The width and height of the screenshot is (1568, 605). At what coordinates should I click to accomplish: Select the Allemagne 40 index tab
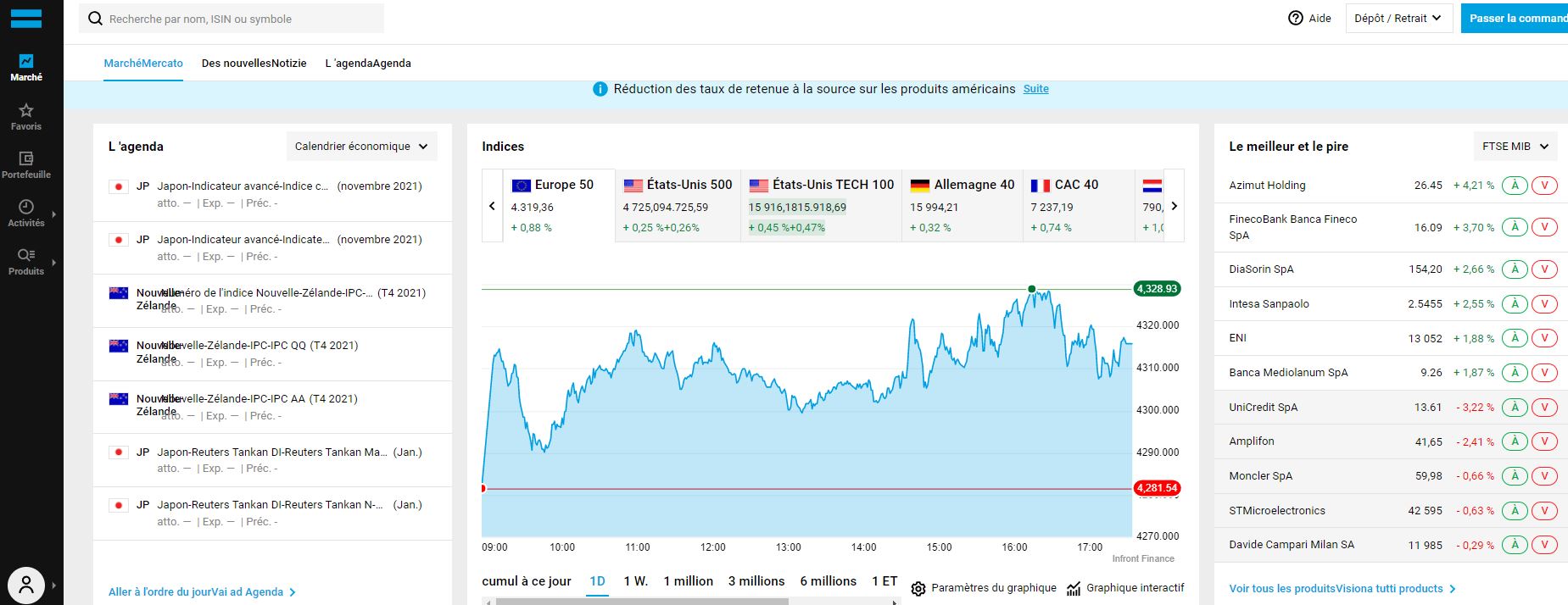(962, 205)
